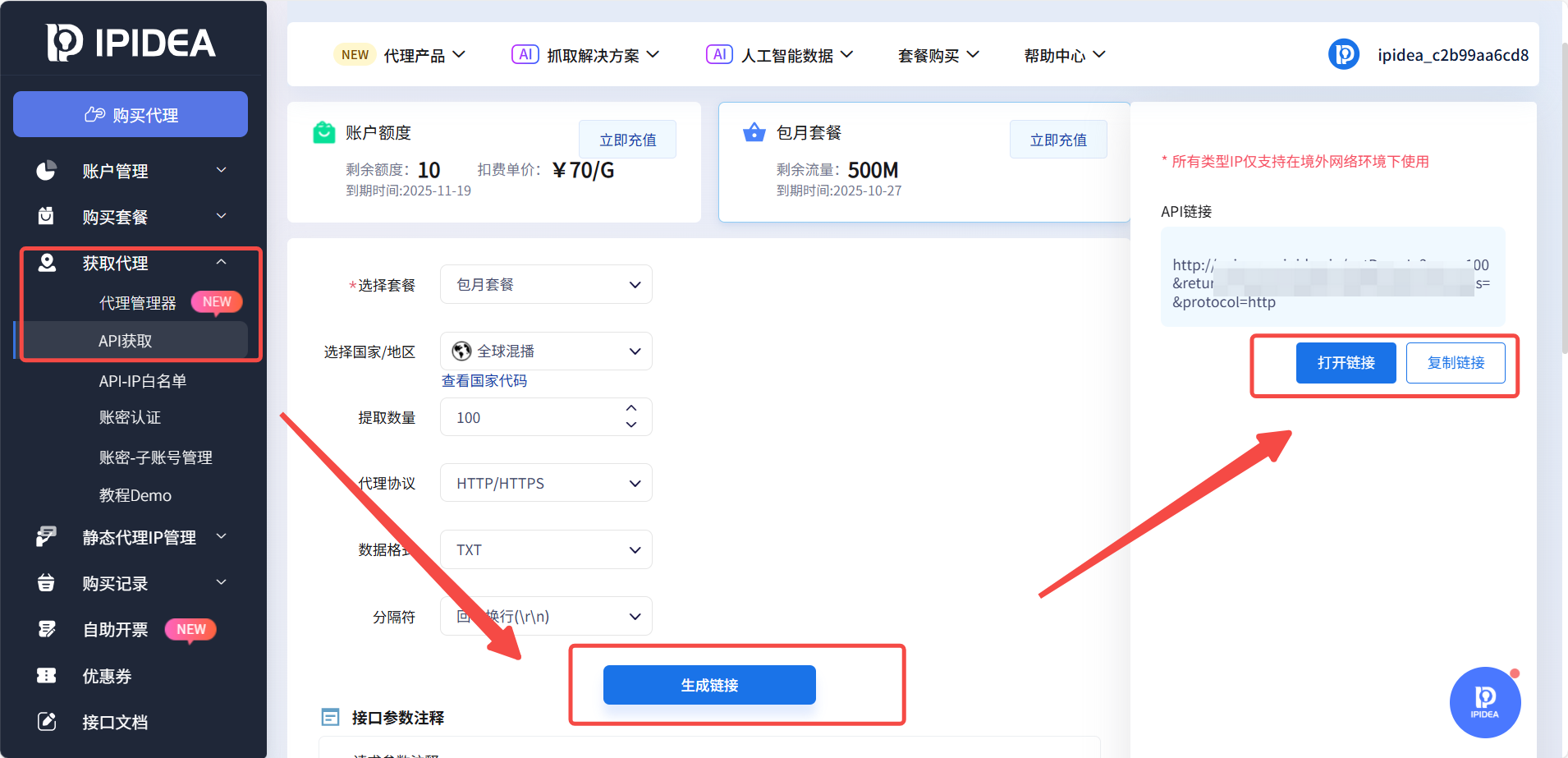Screen dimensions: 1568x758
Task: Click the 优惠券 coupon icon
Action: 47,675
